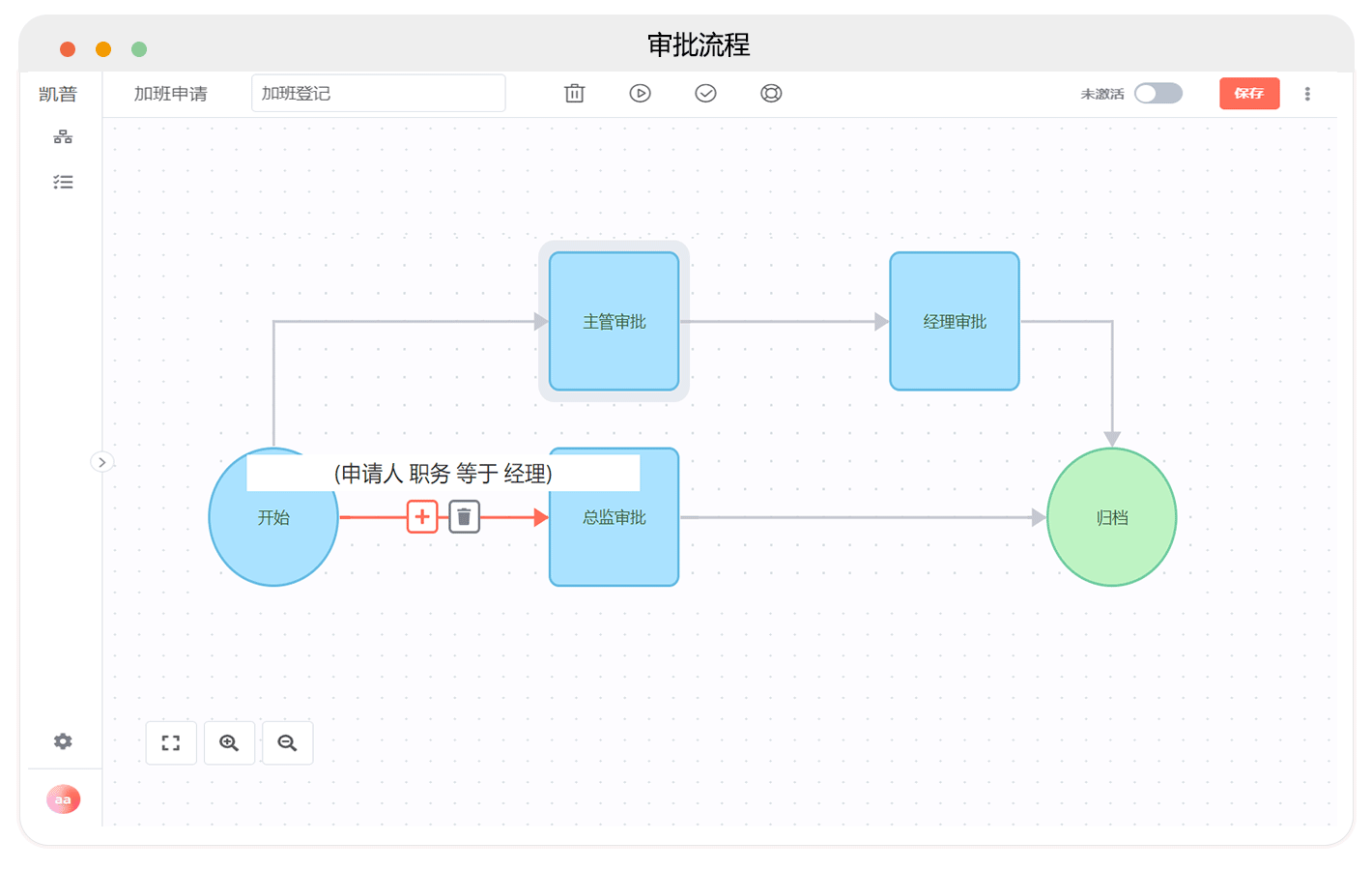The image size is (1372, 870).
Task: Zoom in the canvas
Action: coord(229,742)
